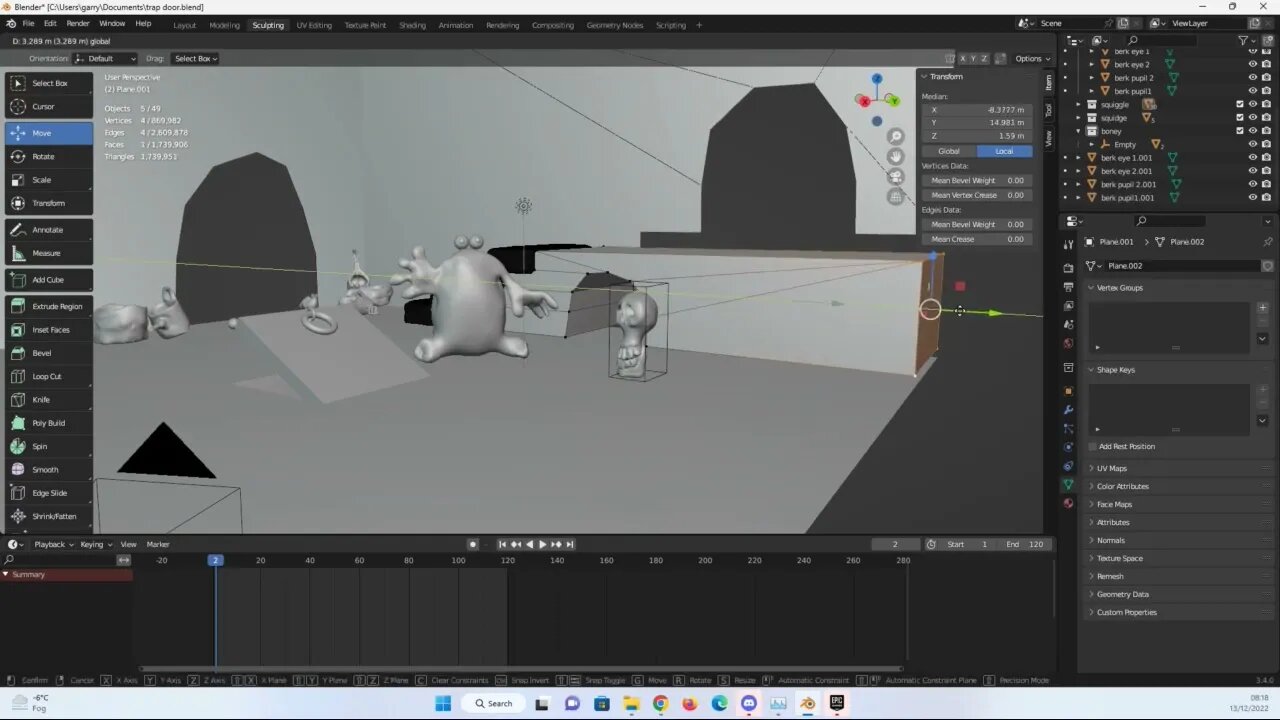The width and height of the screenshot is (1280, 720).
Task: Open Discord from the taskbar
Action: coord(749,703)
